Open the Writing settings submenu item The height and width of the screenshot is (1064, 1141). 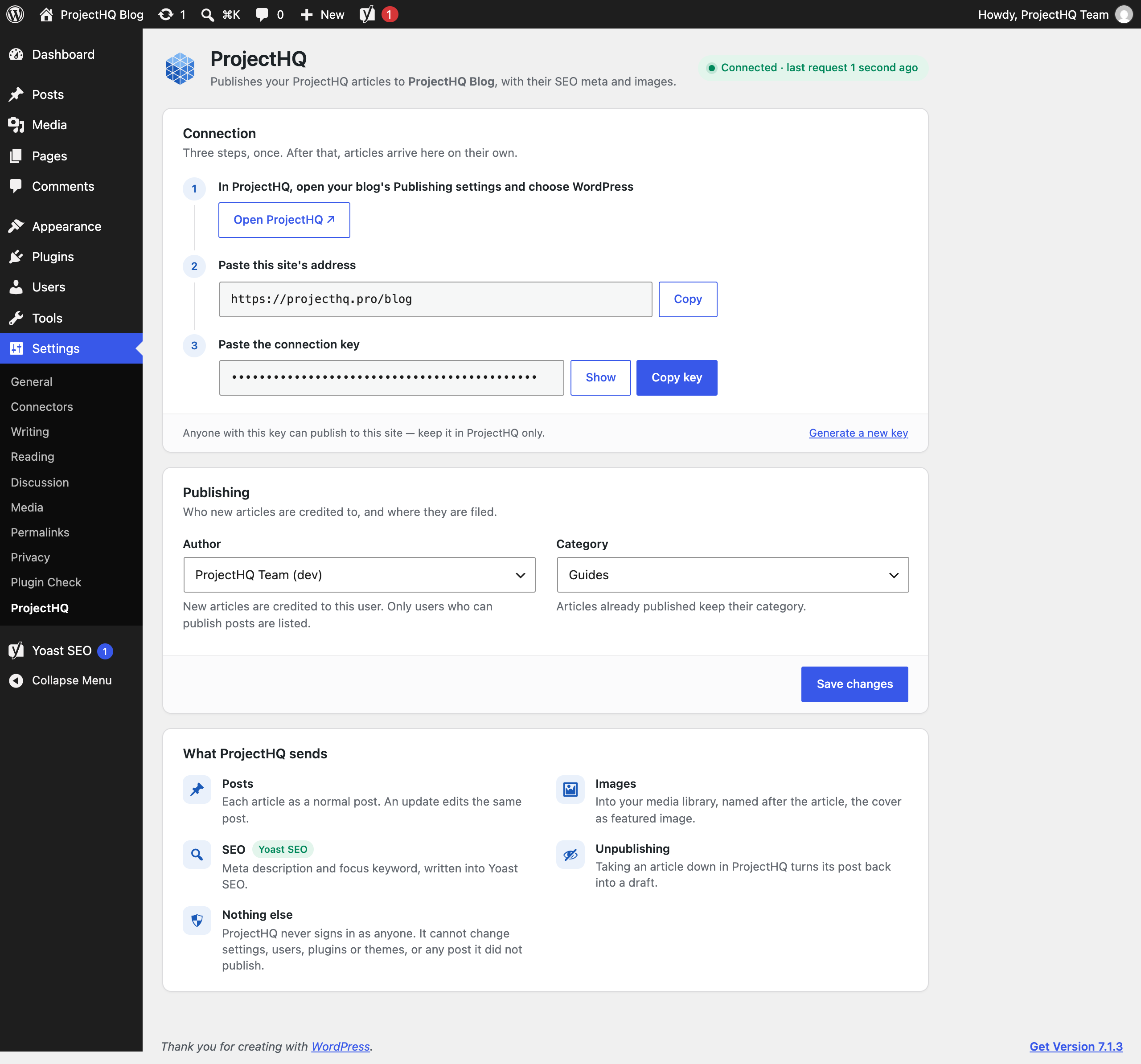coord(30,432)
